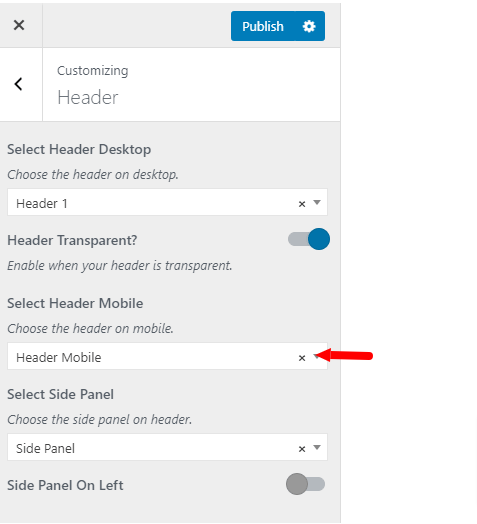Click the Select Header Desktop label
Image resolution: width=477 pixels, height=524 pixels.
pos(79,149)
